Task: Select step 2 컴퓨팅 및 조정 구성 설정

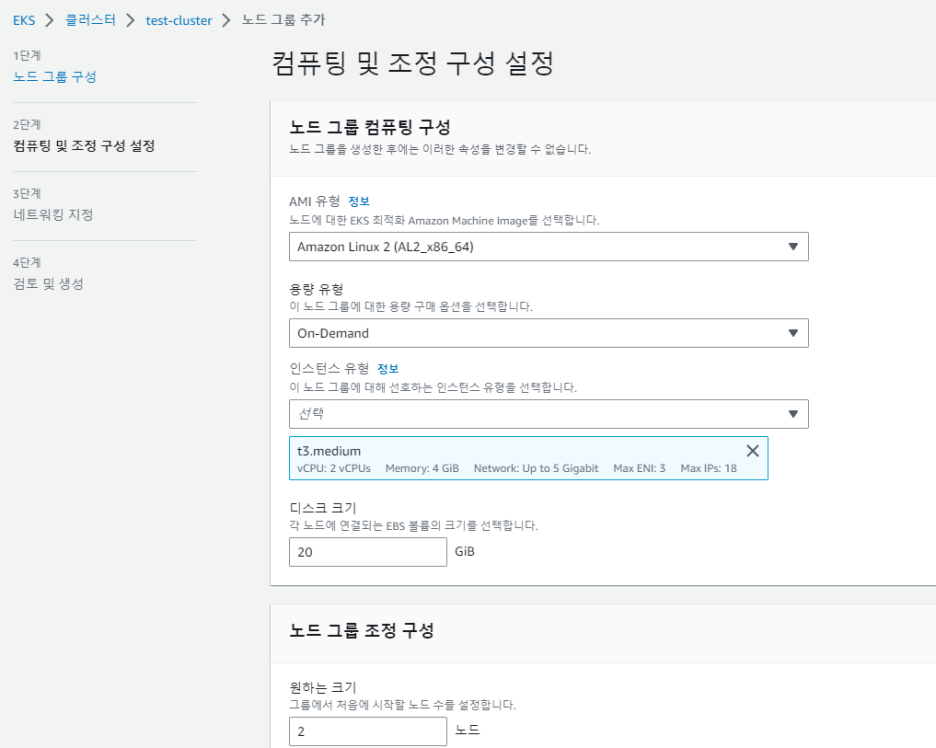Action: pyautogui.click(x=84, y=146)
